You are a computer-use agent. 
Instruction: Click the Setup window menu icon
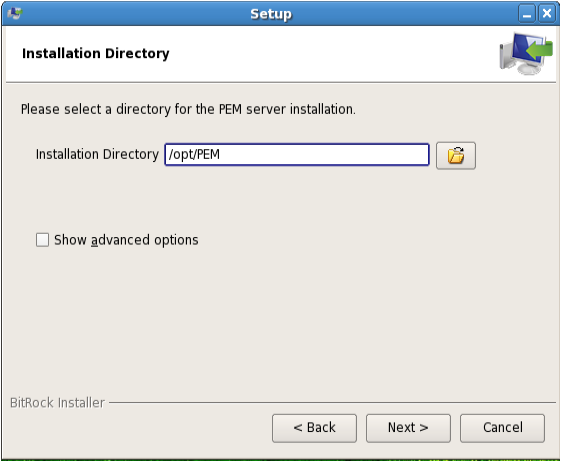tap(15, 14)
